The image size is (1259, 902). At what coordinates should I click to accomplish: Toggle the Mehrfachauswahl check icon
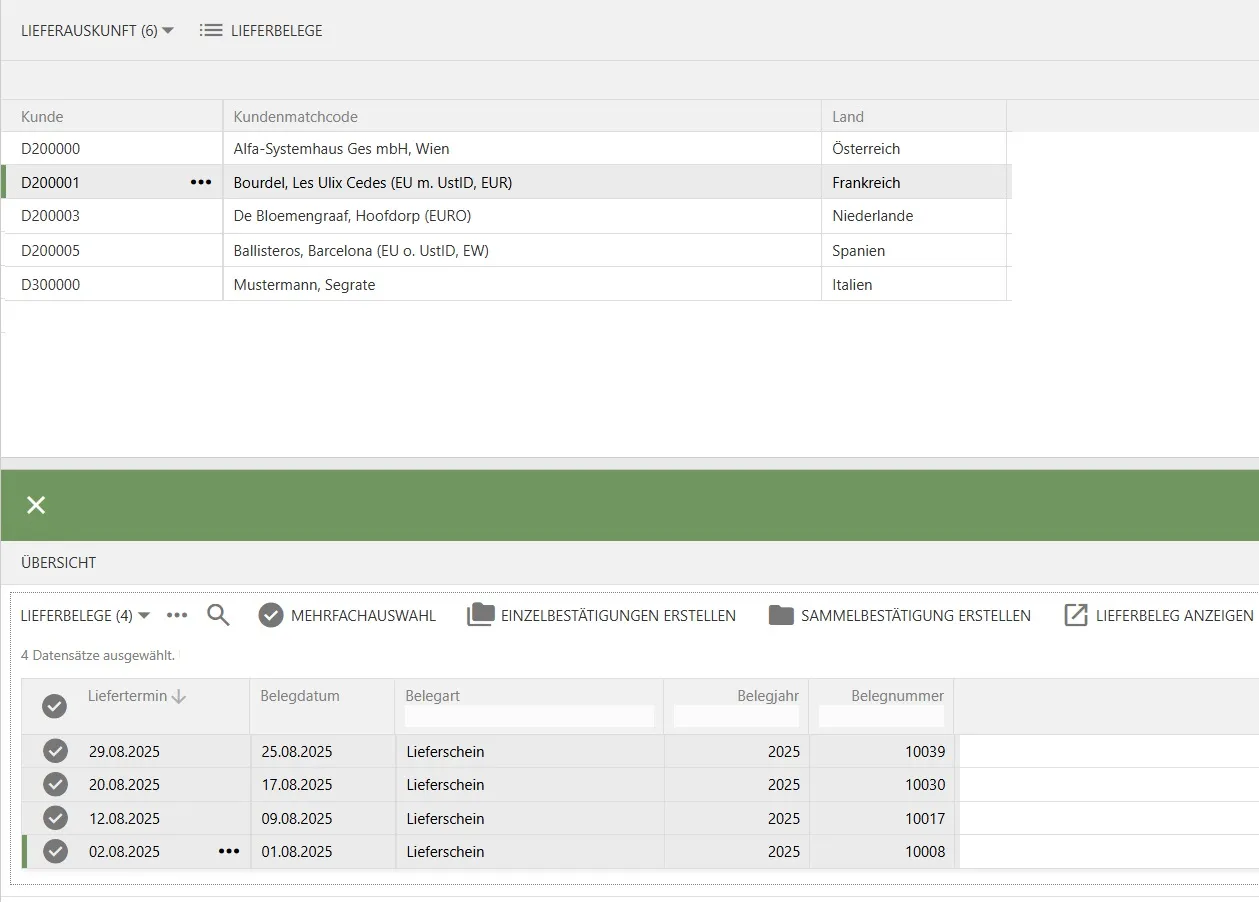pos(271,615)
